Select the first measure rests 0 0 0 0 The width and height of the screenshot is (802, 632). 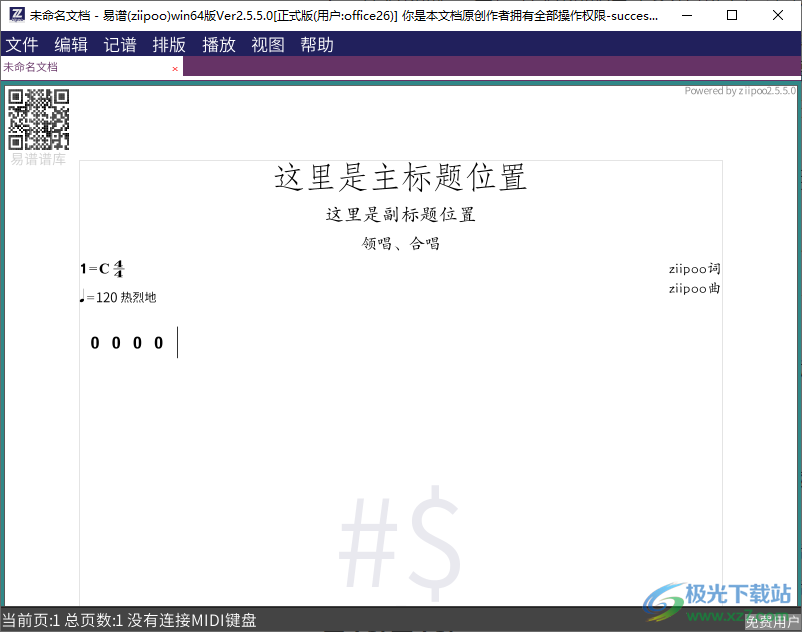(127, 343)
